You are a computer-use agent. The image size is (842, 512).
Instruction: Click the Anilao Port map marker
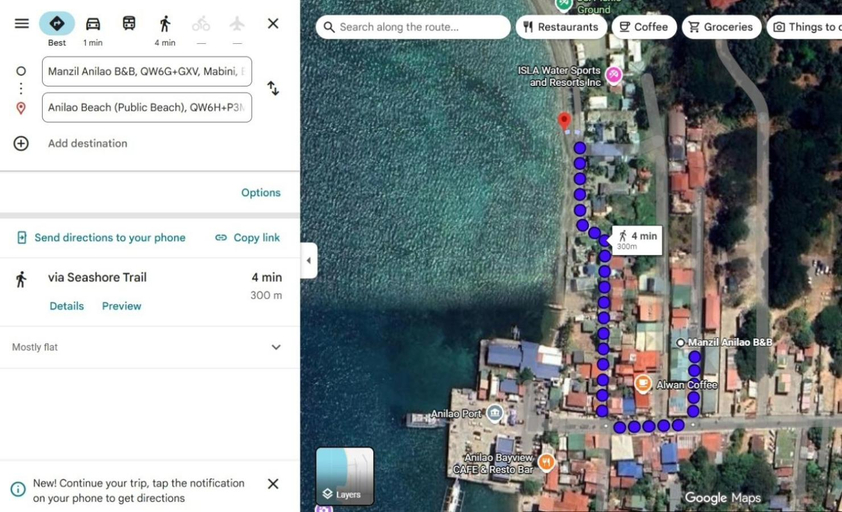coord(495,413)
